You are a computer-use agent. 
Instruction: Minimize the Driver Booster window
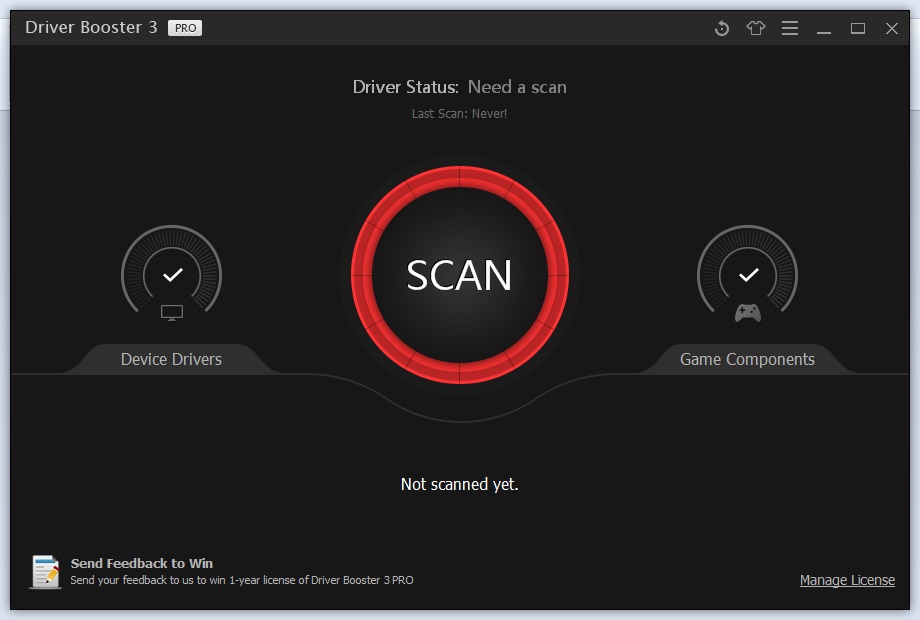tap(824, 29)
